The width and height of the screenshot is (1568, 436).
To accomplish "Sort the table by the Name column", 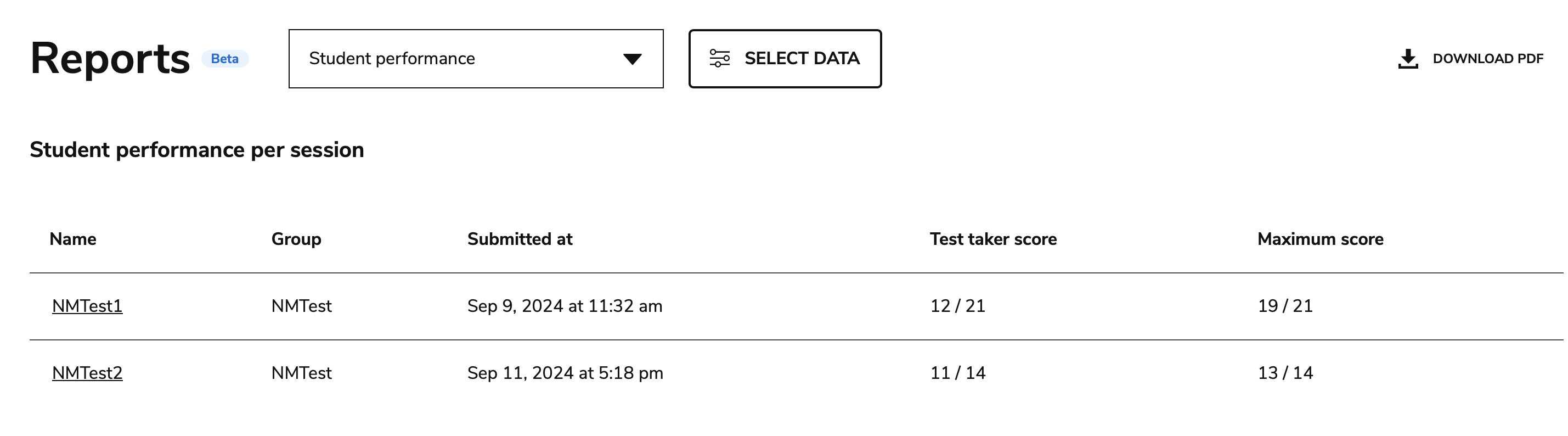I will [73, 239].
